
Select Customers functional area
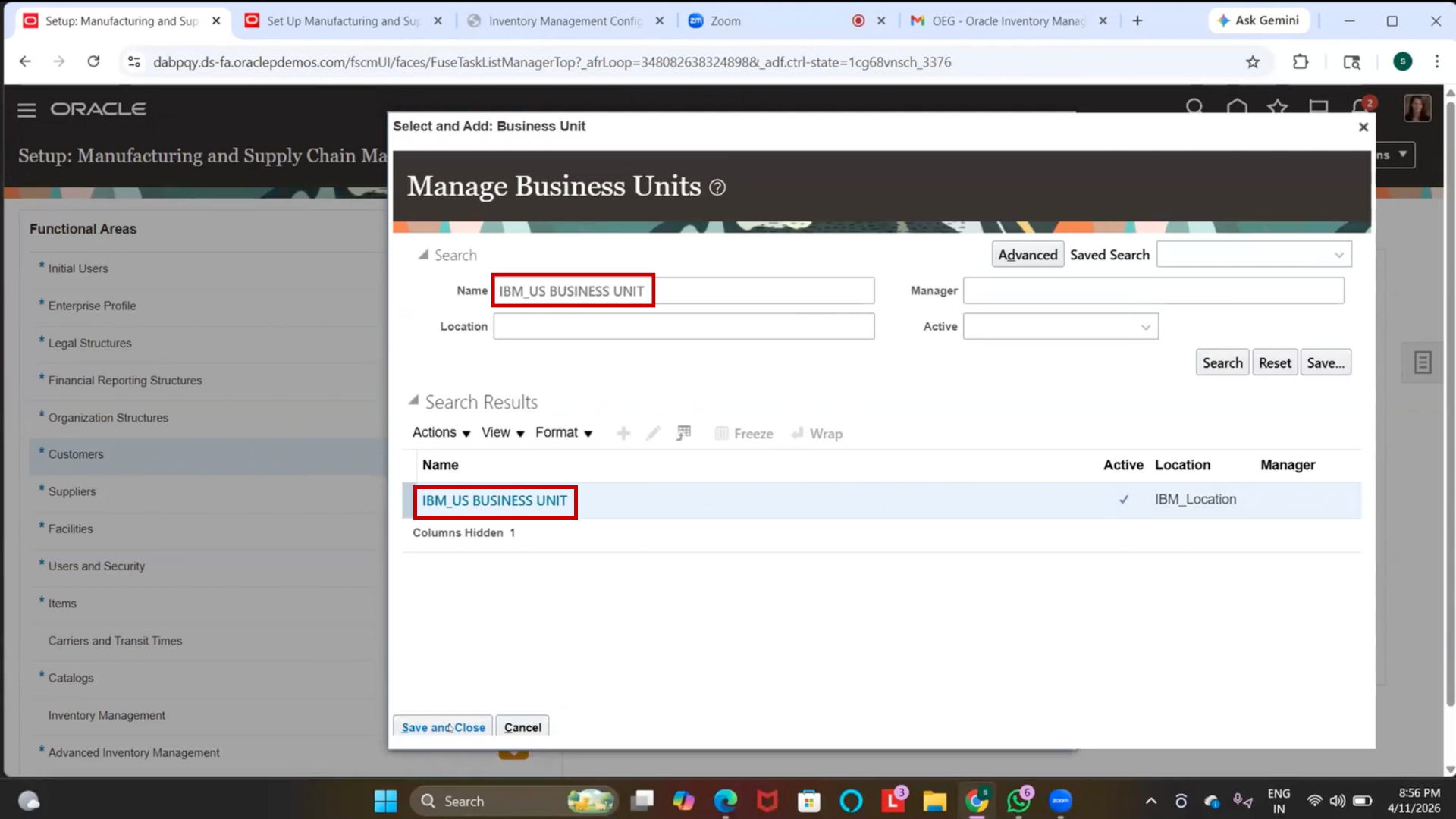(x=75, y=454)
